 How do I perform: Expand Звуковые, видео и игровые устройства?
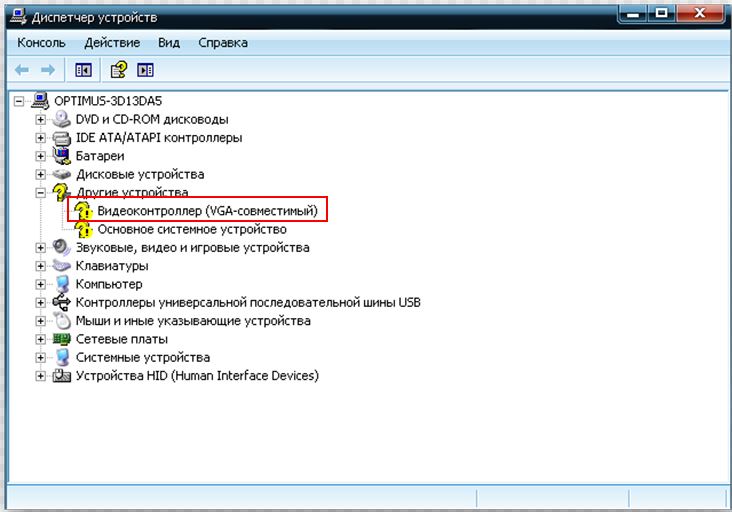(41, 248)
